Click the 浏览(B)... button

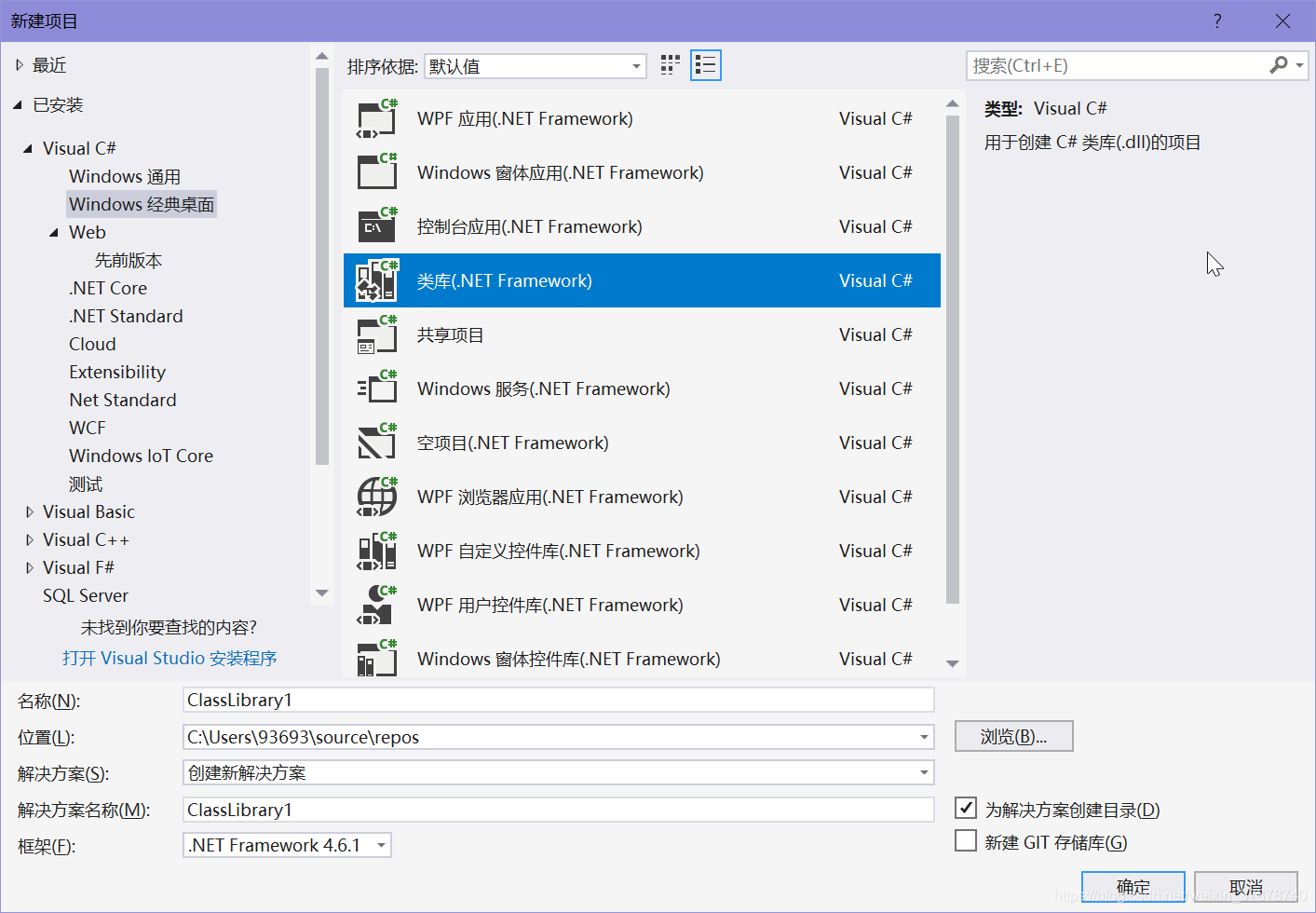[1014, 736]
